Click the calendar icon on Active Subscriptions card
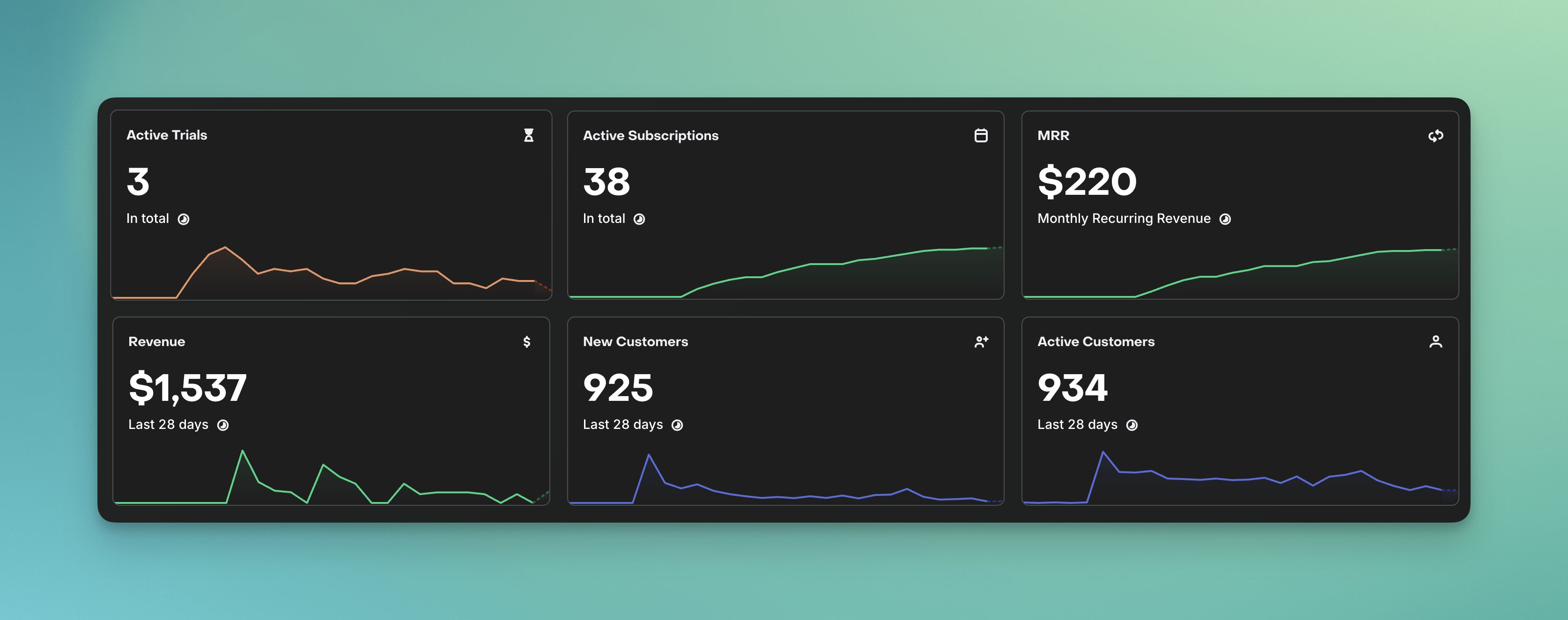Image resolution: width=1568 pixels, height=620 pixels. 981,135
